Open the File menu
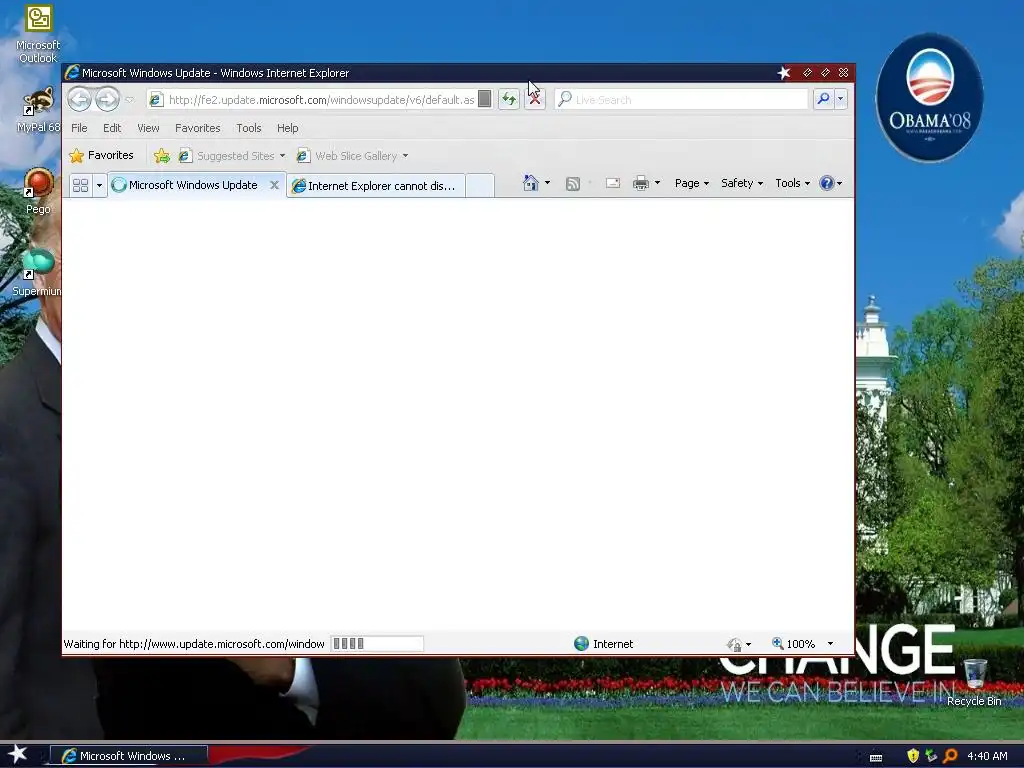1024x768 pixels. tap(79, 128)
